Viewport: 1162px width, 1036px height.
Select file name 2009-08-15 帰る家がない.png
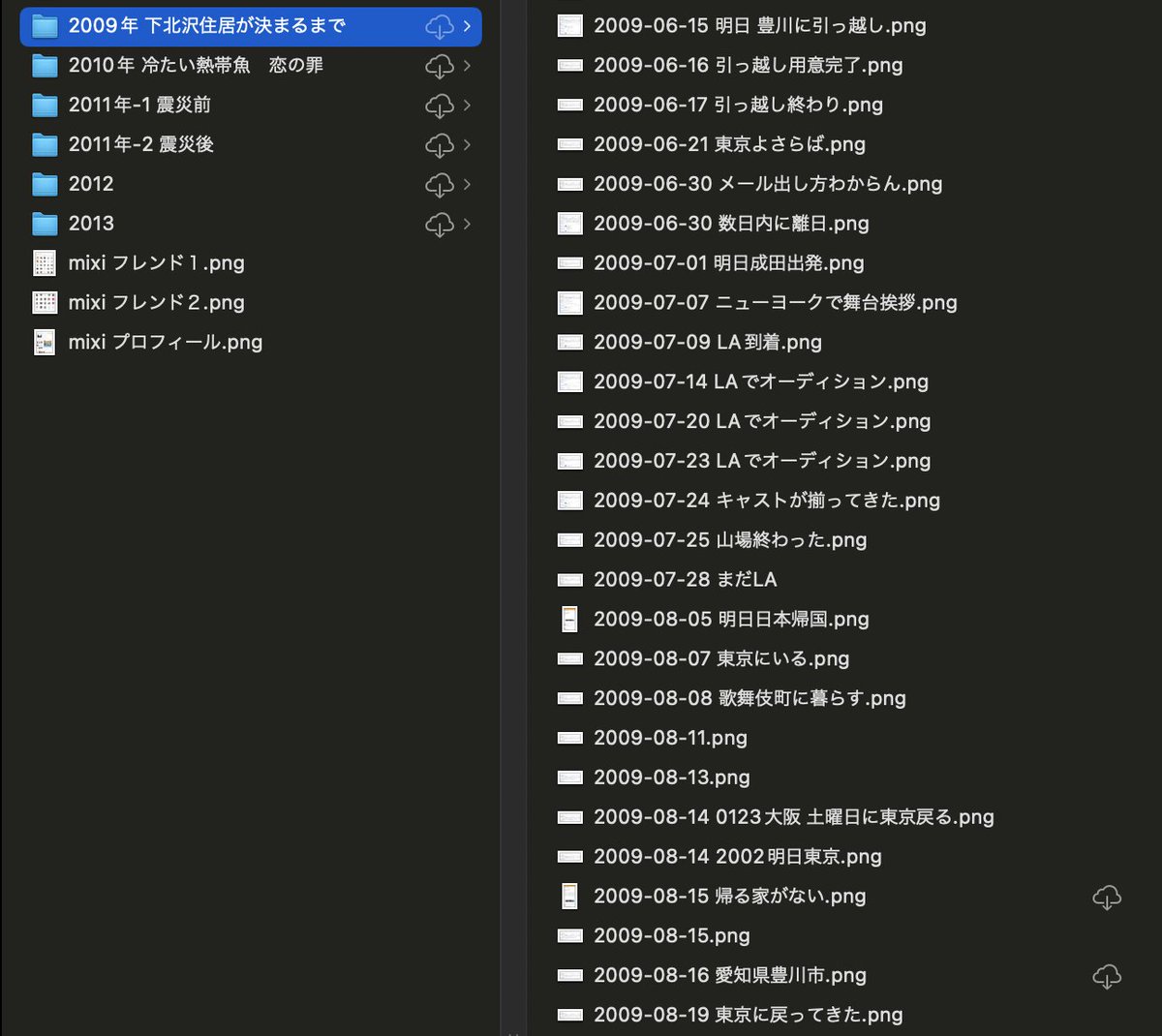(730, 897)
